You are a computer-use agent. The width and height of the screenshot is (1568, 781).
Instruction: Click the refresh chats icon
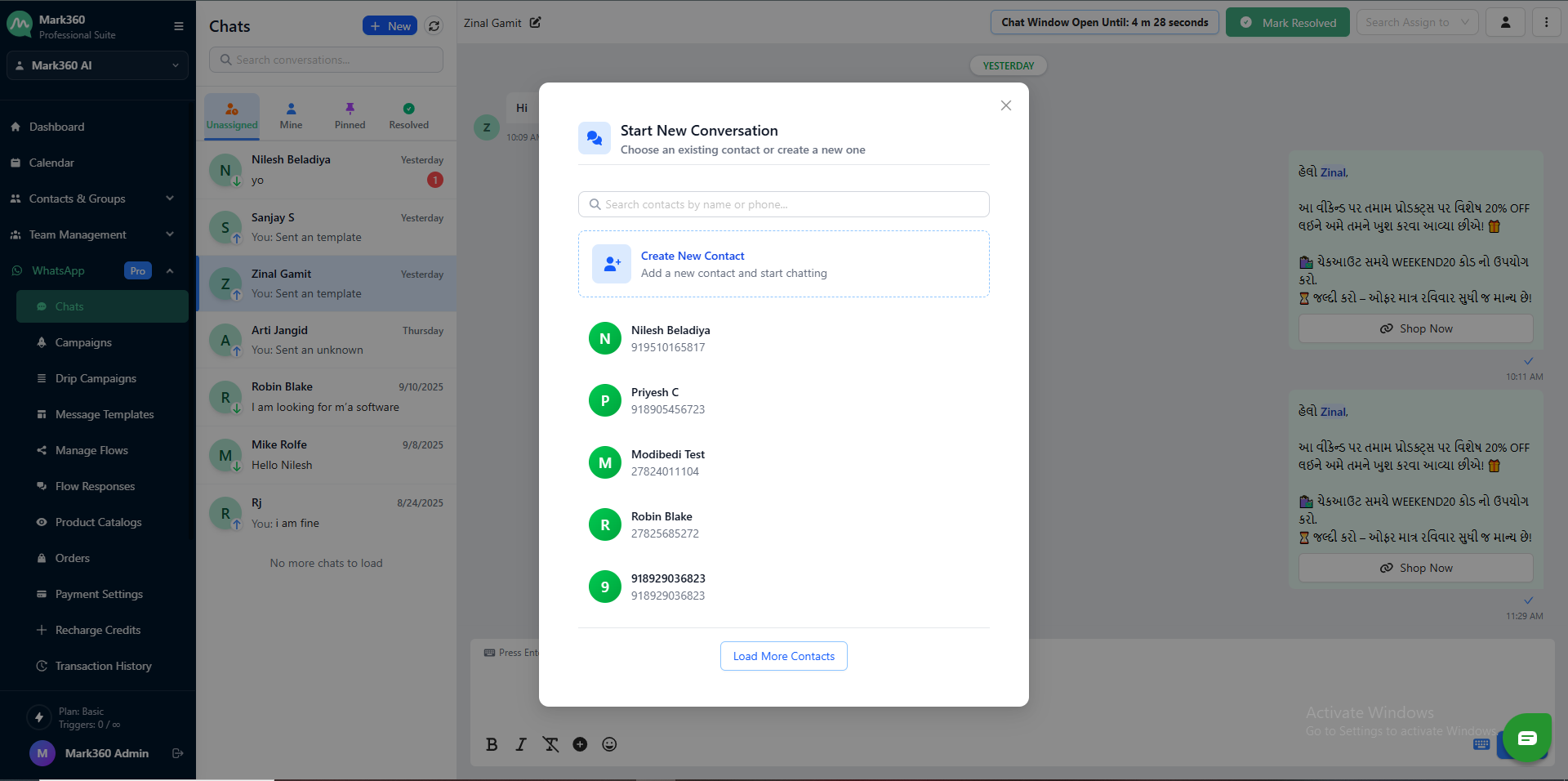[434, 26]
